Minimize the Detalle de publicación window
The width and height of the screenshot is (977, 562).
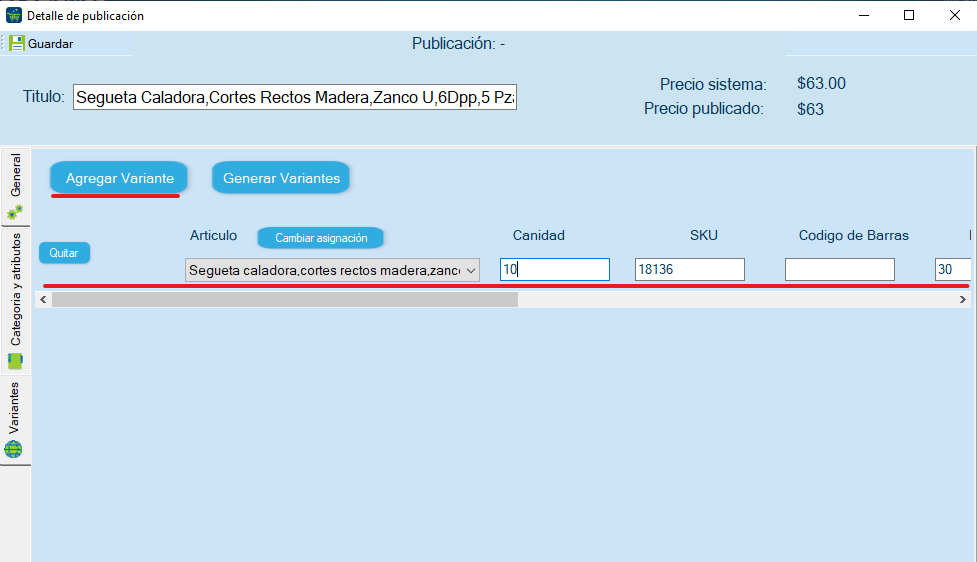pyautogui.click(x=864, y=16)
